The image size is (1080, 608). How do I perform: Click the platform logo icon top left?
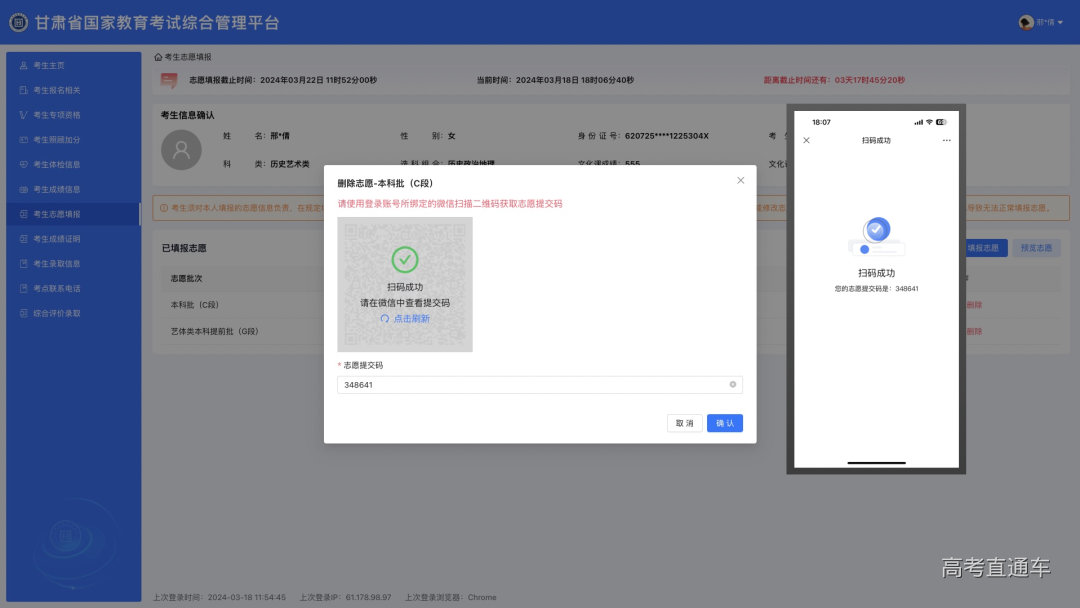[x=17, y=22]
